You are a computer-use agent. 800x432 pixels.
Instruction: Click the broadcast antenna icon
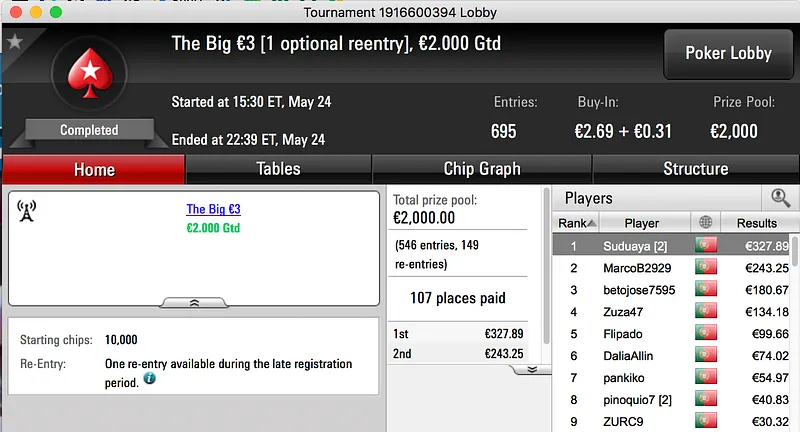pos(27,211)
